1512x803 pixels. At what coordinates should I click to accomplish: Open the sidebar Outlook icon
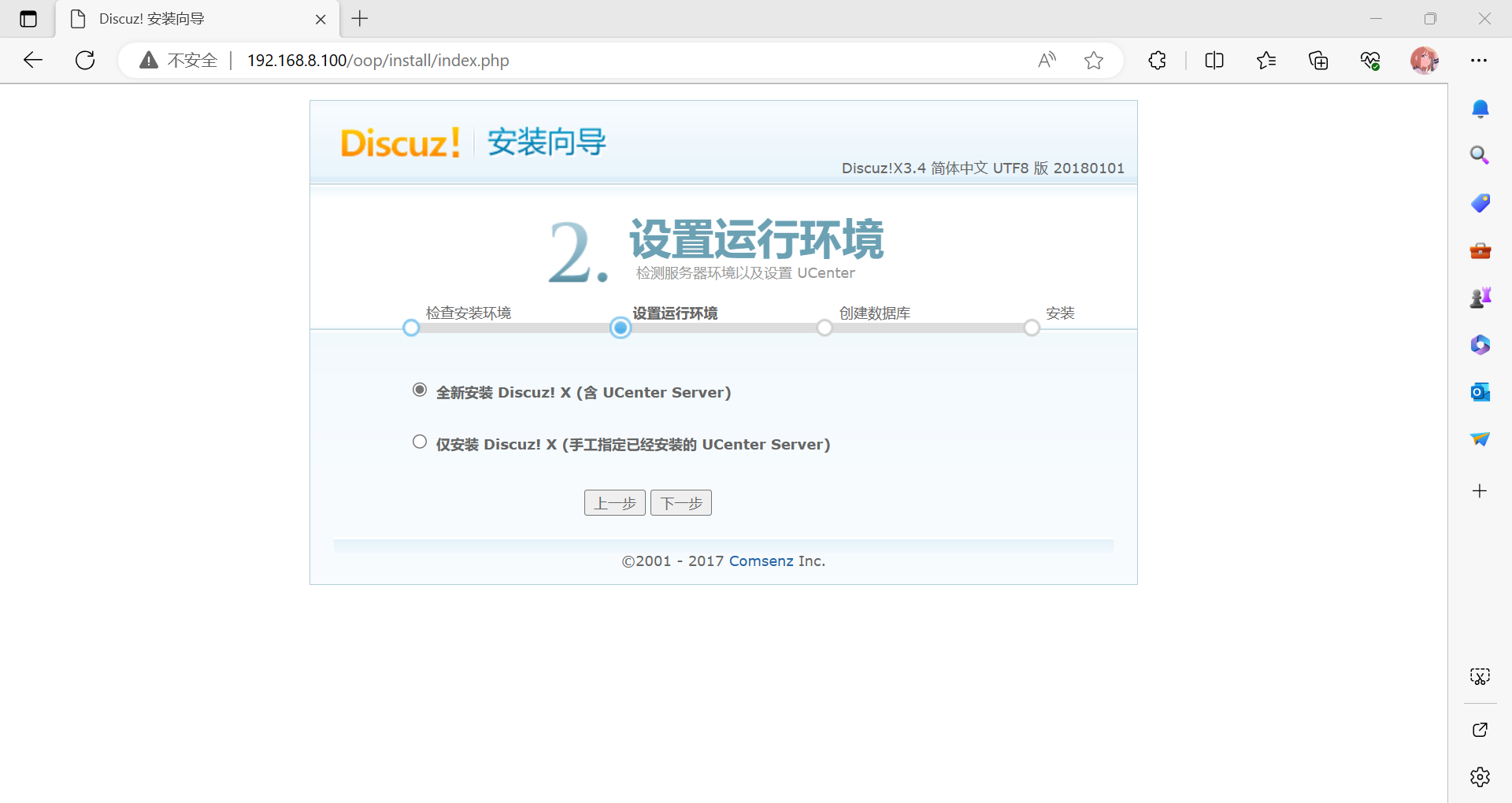[1480, 392]
